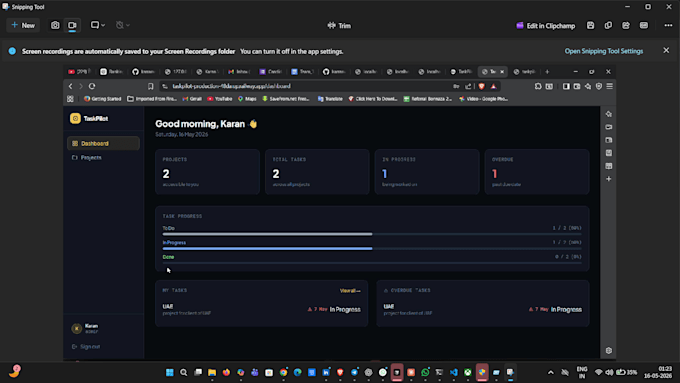680x383 pixels.
Task: Click the Karan user avatar
Action: pyautogui.click(x=76, y=328)
